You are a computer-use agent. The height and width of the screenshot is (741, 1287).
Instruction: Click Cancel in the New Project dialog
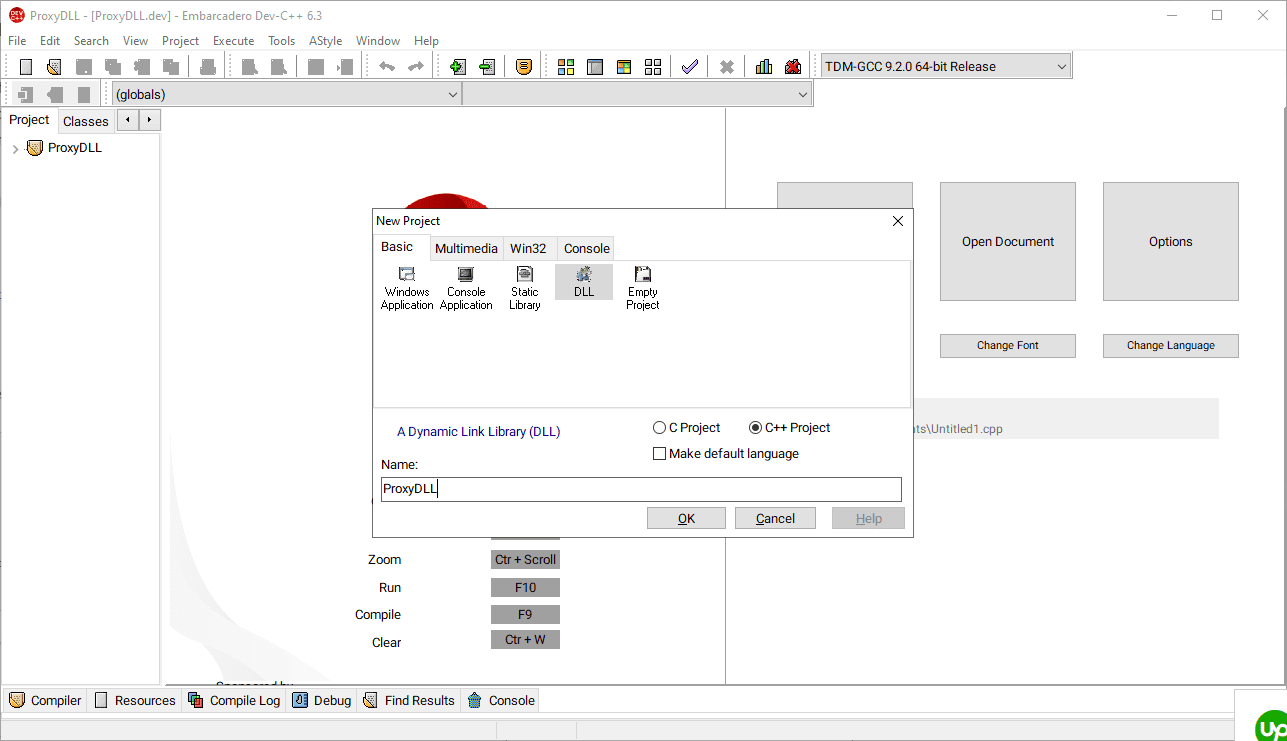coord(775,518)
